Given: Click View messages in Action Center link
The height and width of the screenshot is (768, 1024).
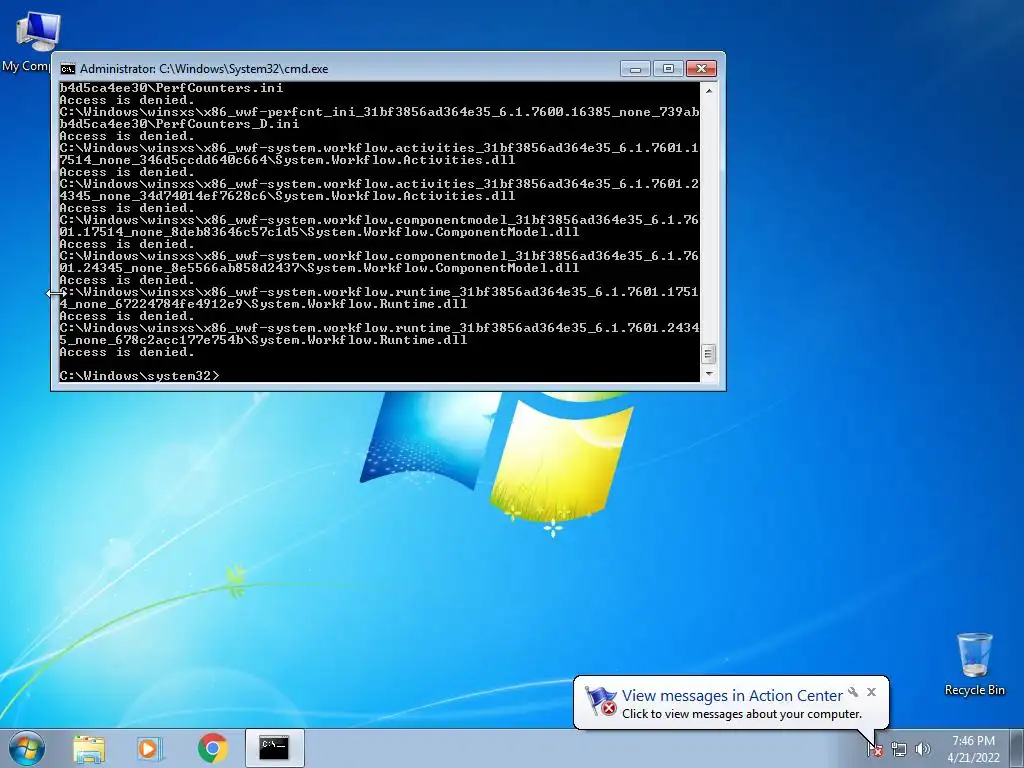Looking at the screenshot, I should point(732,696).
